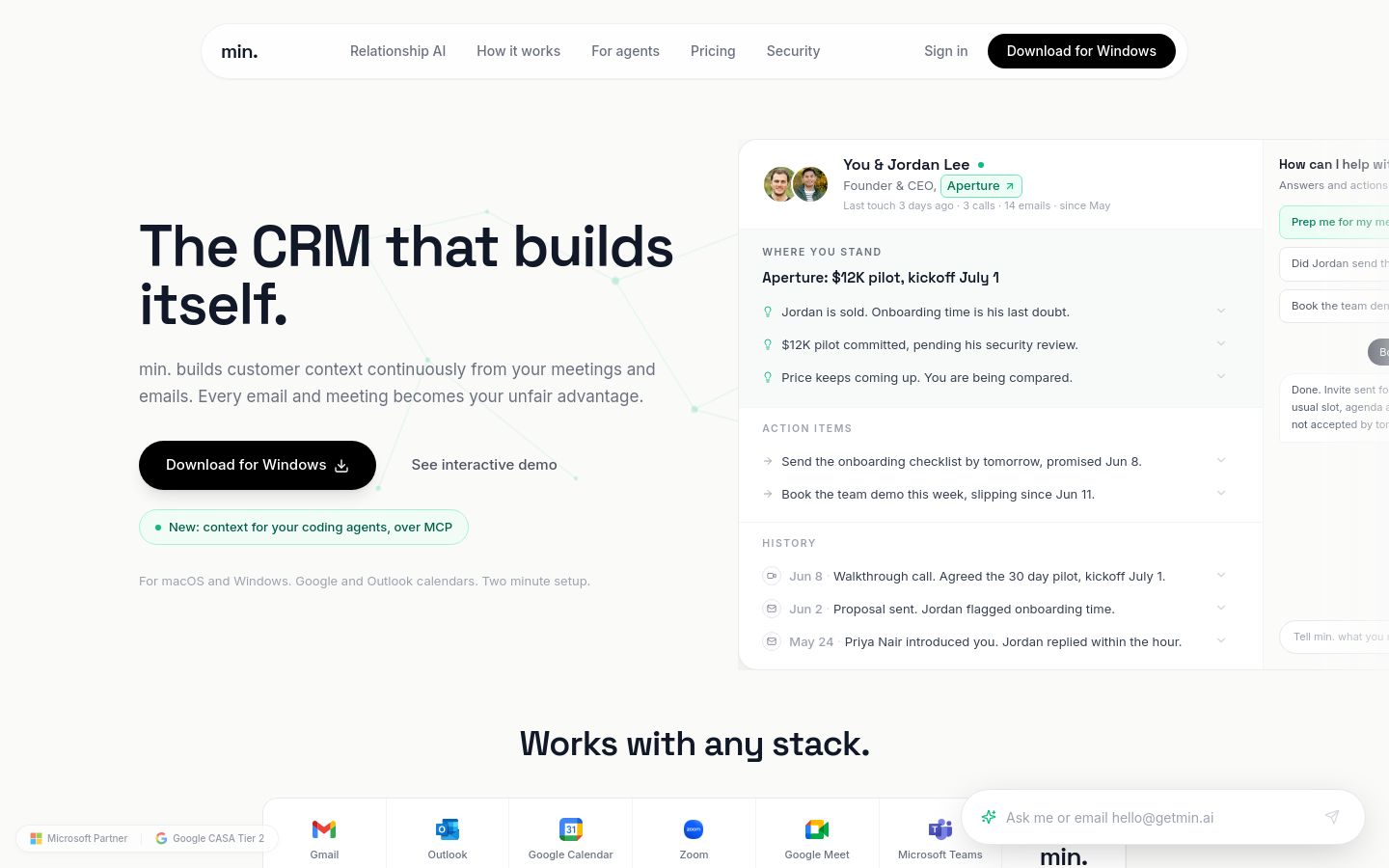Go to How it works in the navigation
The image size is (1389, 868).
click(518, 51)
